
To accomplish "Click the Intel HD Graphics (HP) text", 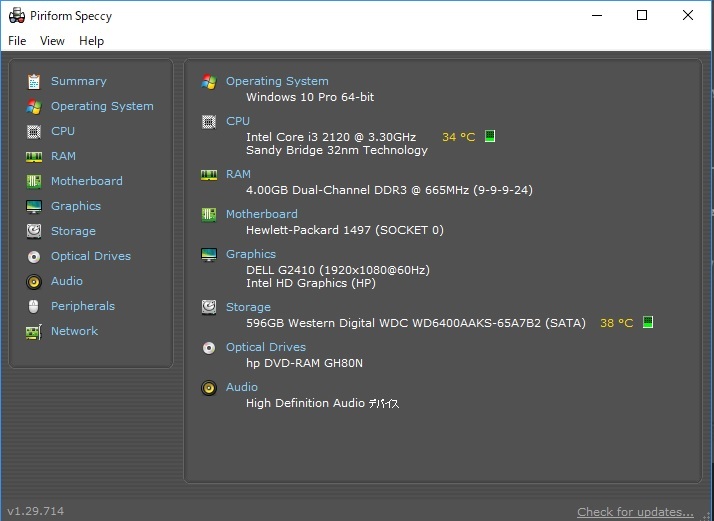I will click(x=311, y=283).
